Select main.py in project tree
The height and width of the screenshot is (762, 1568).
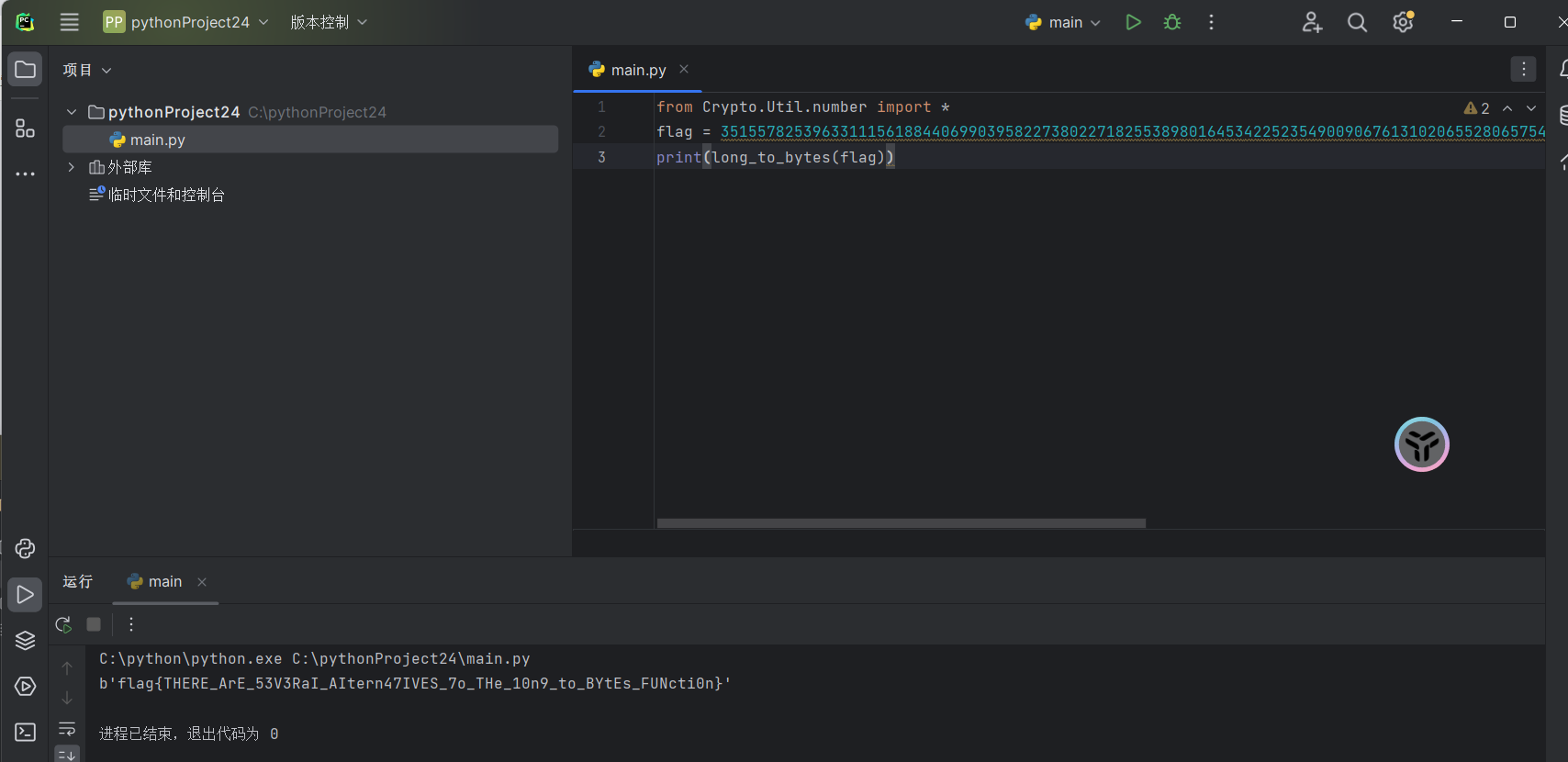[x=310, y=140]
